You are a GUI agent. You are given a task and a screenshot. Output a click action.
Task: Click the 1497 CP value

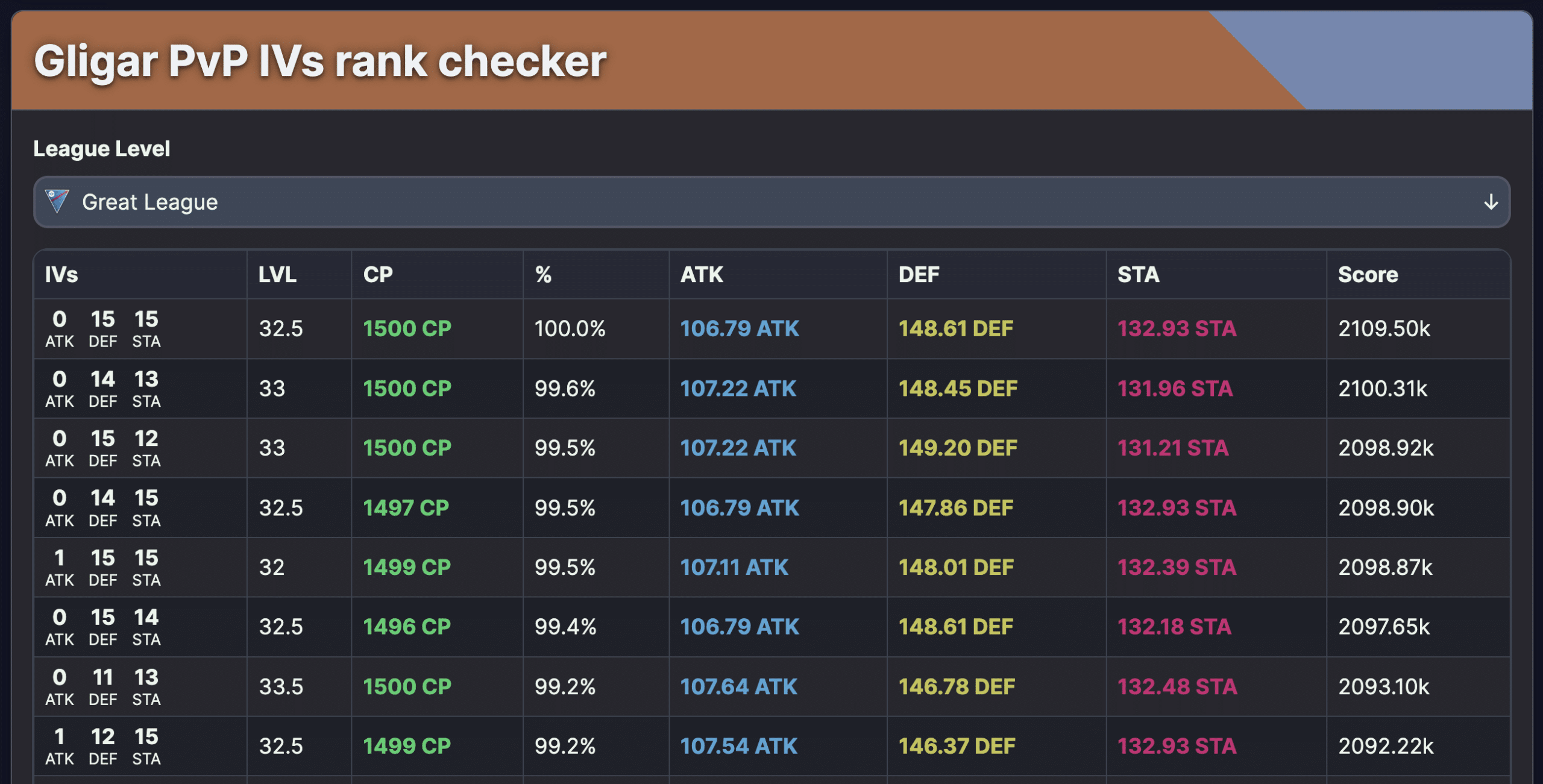click(406, 508)
